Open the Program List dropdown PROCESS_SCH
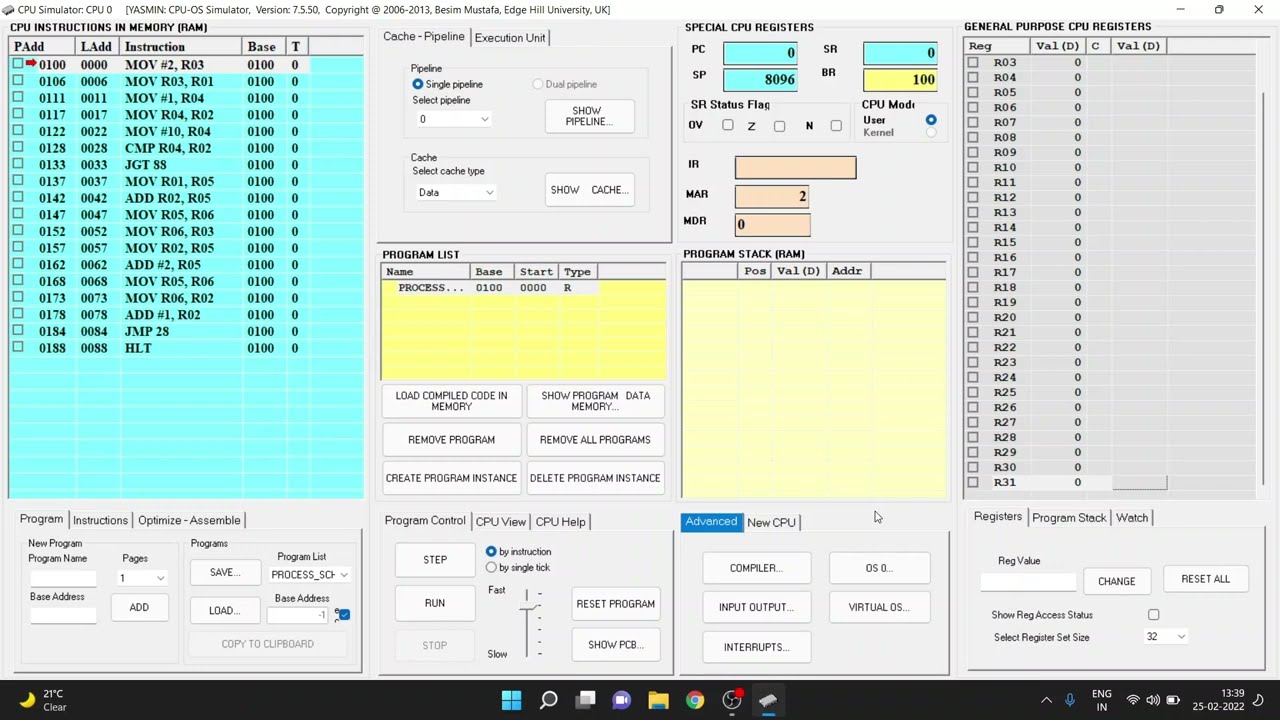This screenshot has height=720, width=1280. pyautogui.click(x=309, y=575)
